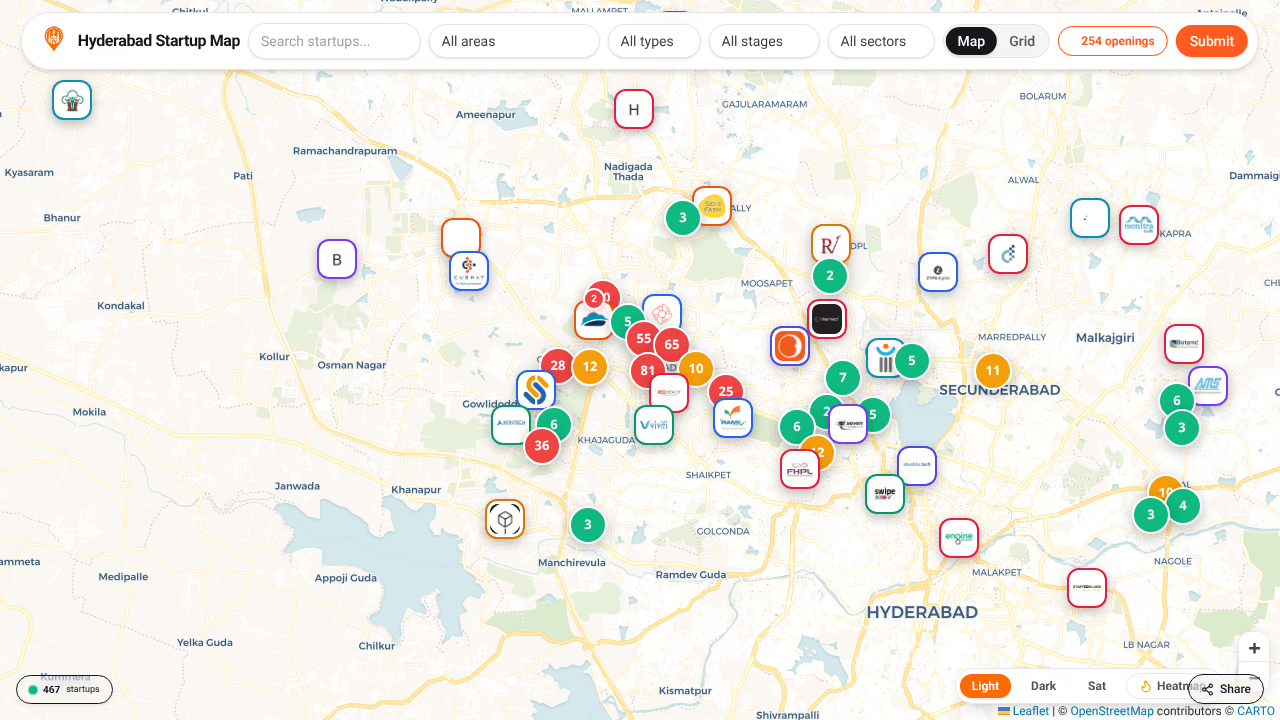Expand the cluster of 55 startups
This screenshot has width=1280, height=720.
pyautogui.click(x=644, y=339)
